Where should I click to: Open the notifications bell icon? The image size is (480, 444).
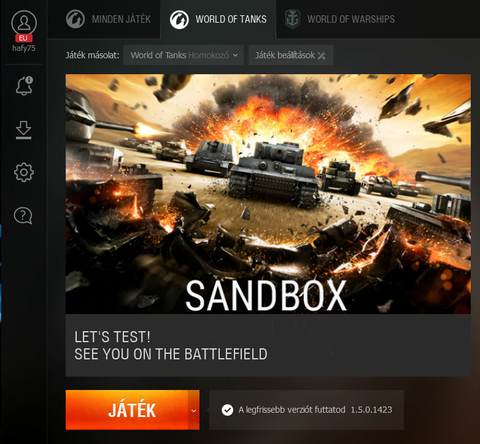click(24, 86)
